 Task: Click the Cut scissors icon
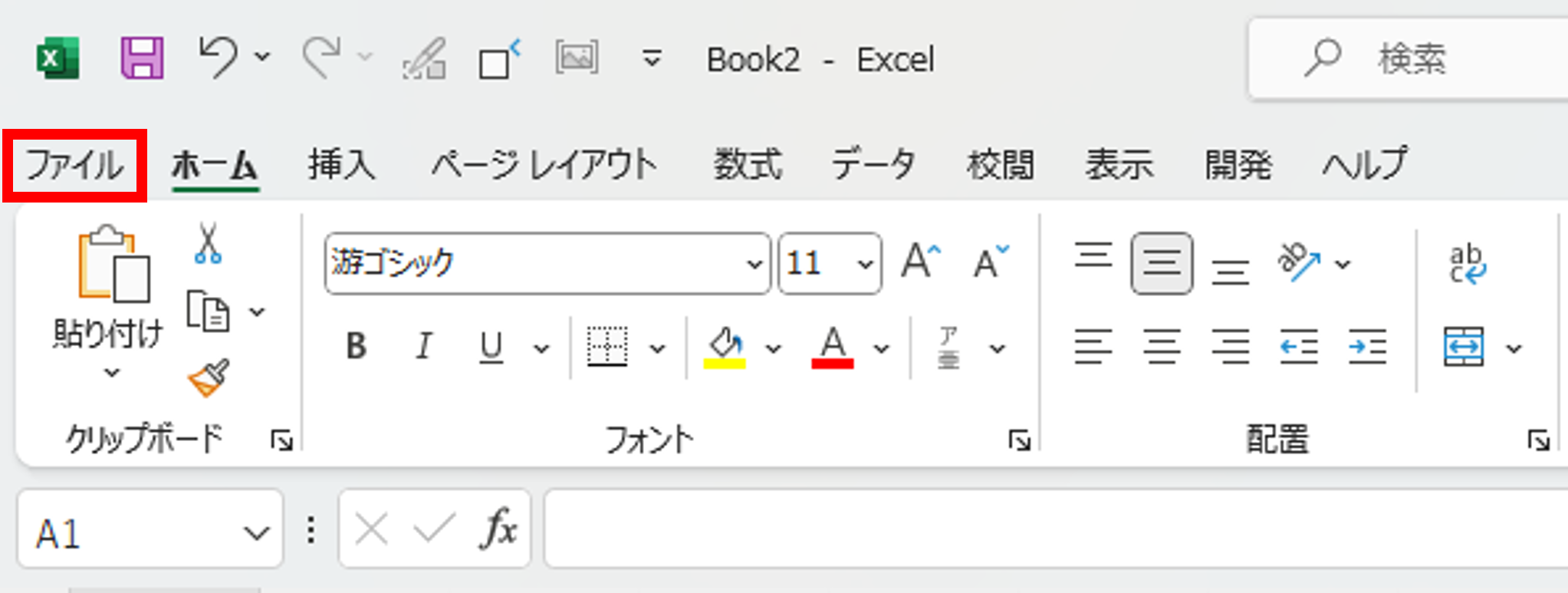(x=208, y=244)
